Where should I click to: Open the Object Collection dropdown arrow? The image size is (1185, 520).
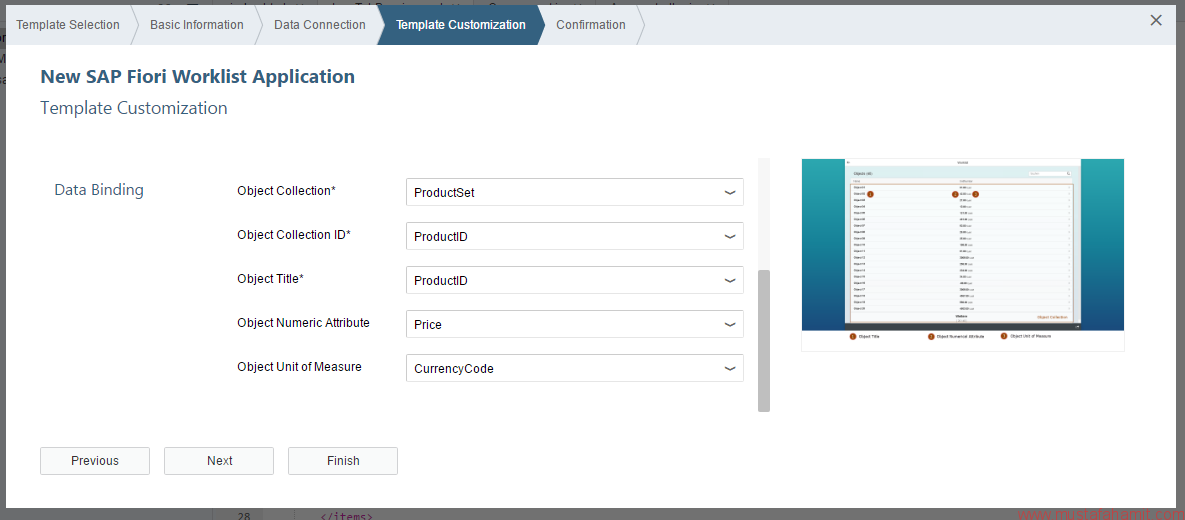tap(730, 193)
